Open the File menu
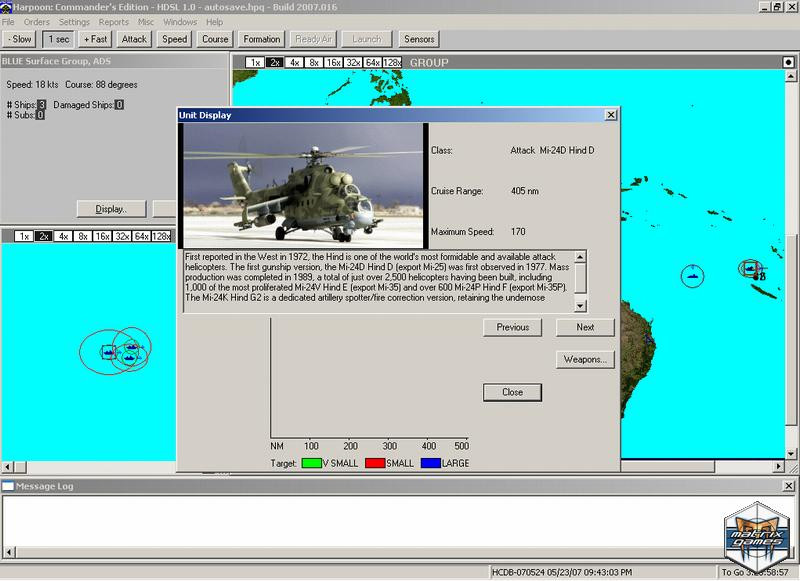Screen dimensions: 800x581 coord(8,22)
